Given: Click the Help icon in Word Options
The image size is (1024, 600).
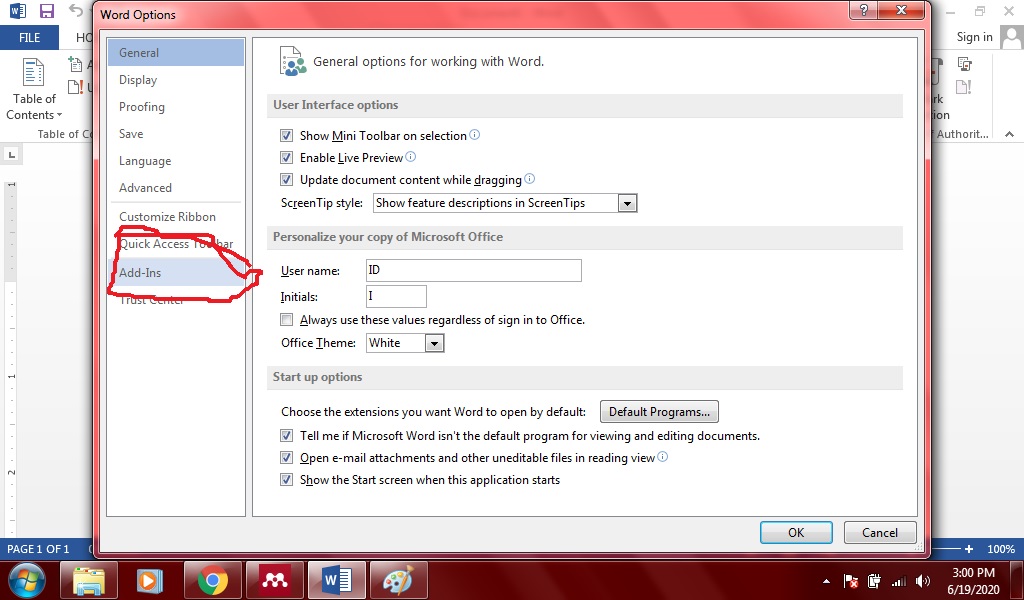Looking at the screenshot, I should click(865, 10).
